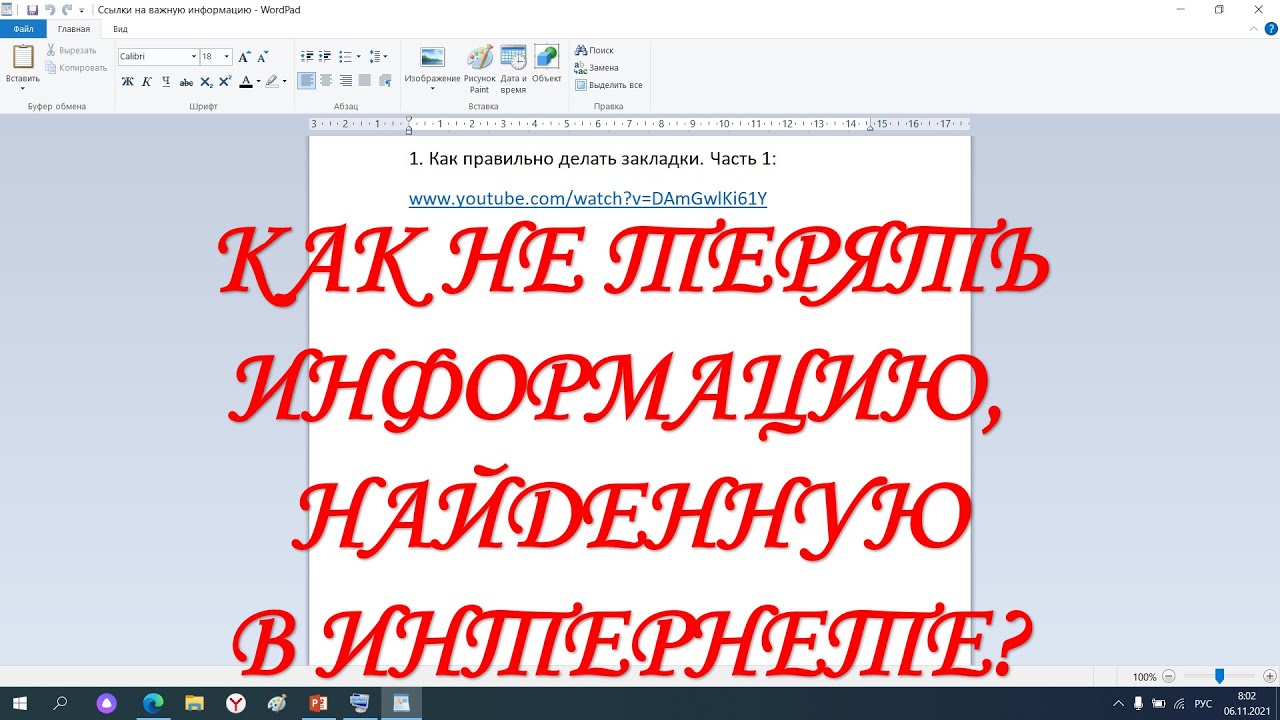Toggle strikethrough (abc) formatting
This screenshot has width=1280, height=720.
point(186,81)
